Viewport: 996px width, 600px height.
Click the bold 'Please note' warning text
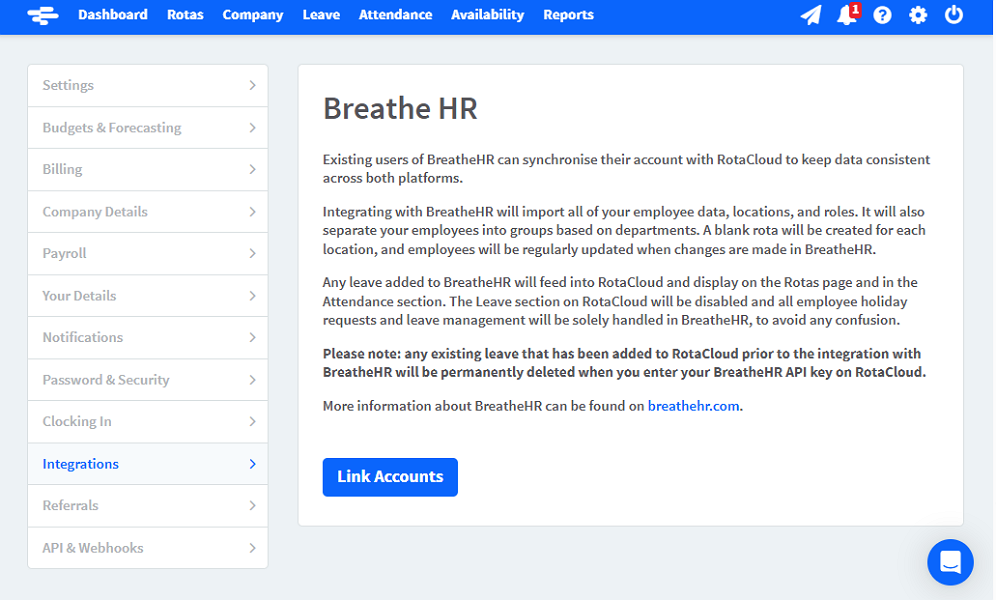pyautogui.click(x=624, y=363)
